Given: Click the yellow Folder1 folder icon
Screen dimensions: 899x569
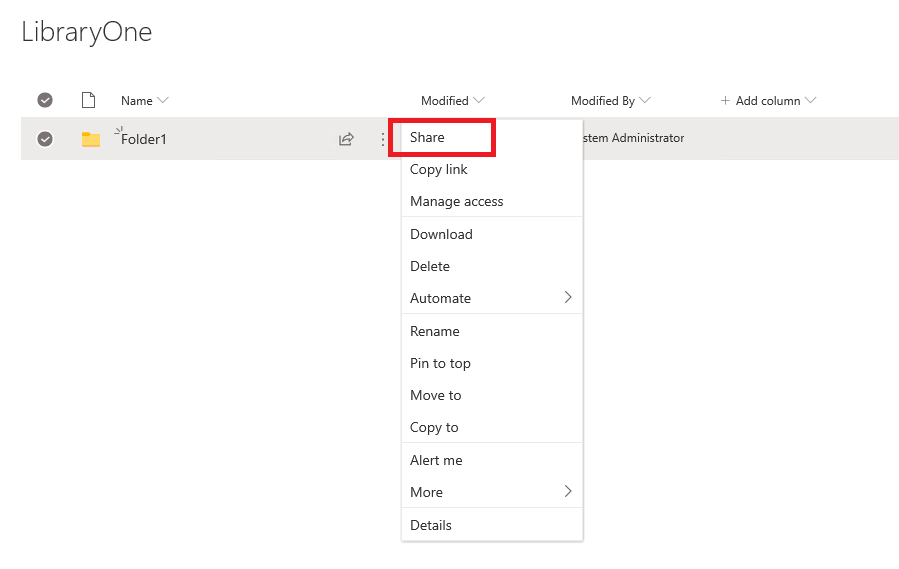Looking at the screenshot, I should [91, 139].
